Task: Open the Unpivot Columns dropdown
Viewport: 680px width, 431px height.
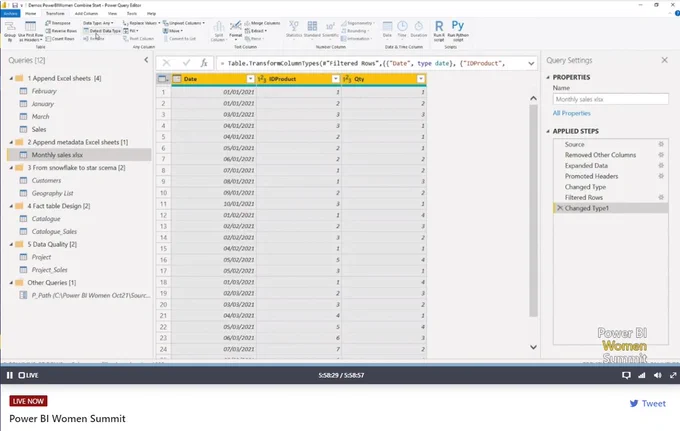Action: tap(184, 23)
